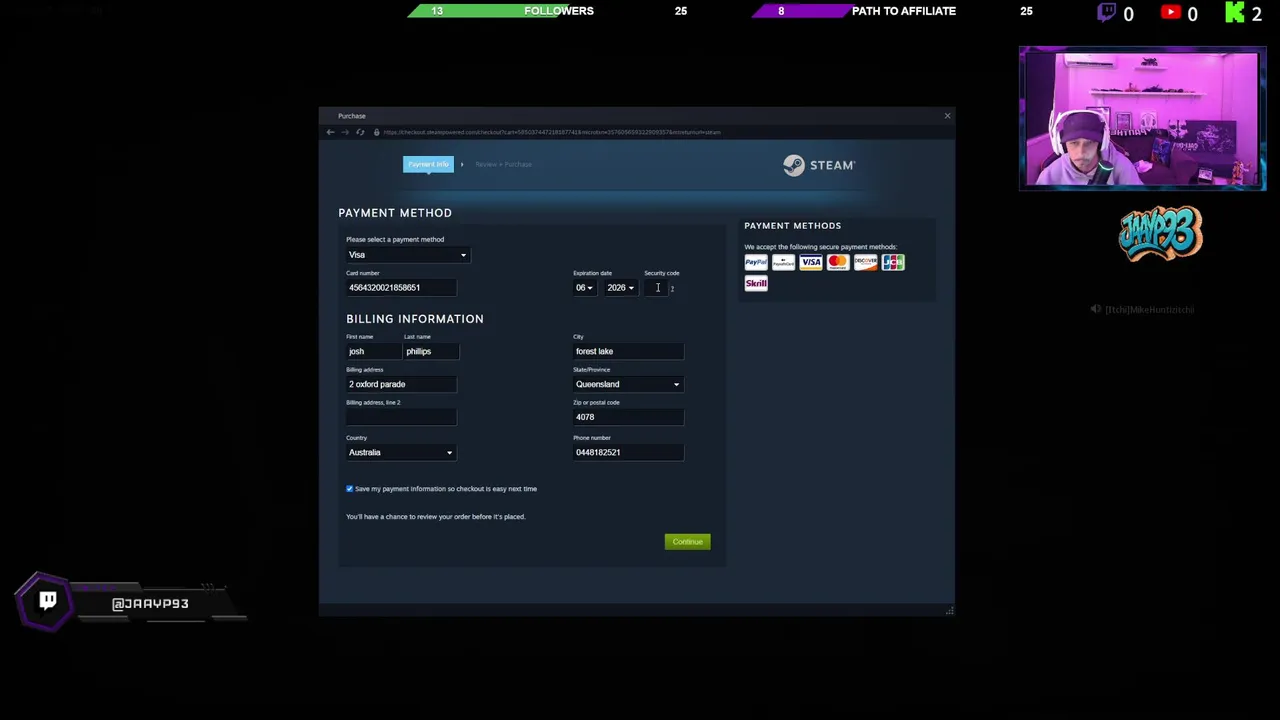
Task: Click the Card number field
Action: [401, 288]
